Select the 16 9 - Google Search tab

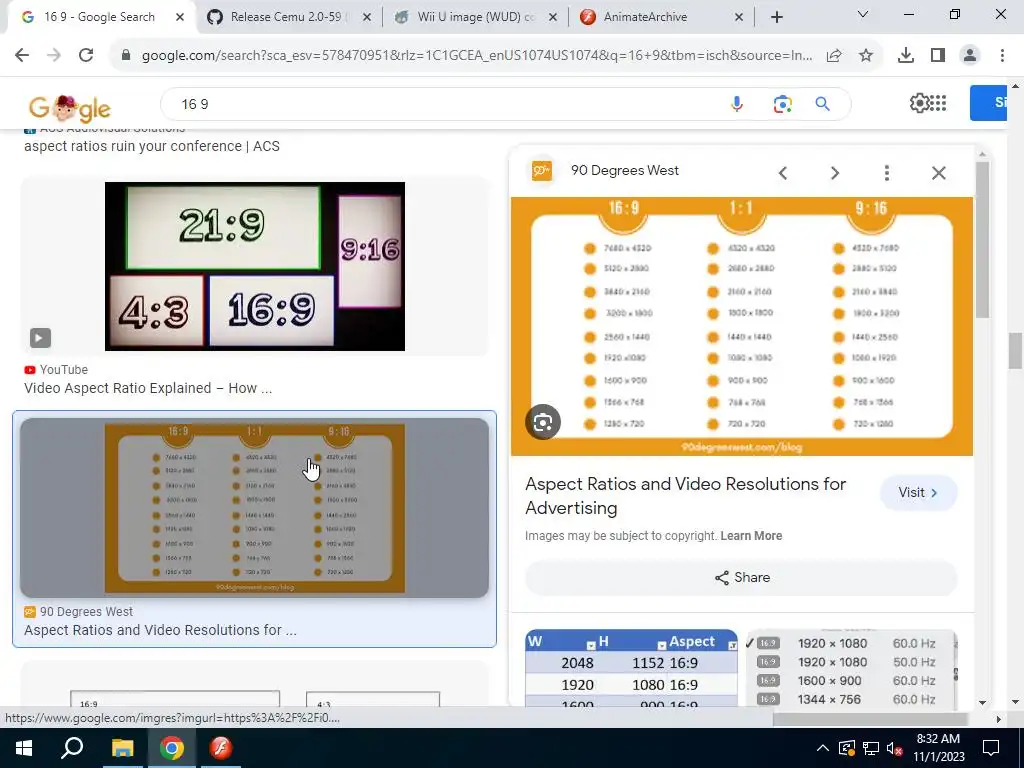point(99,17)
